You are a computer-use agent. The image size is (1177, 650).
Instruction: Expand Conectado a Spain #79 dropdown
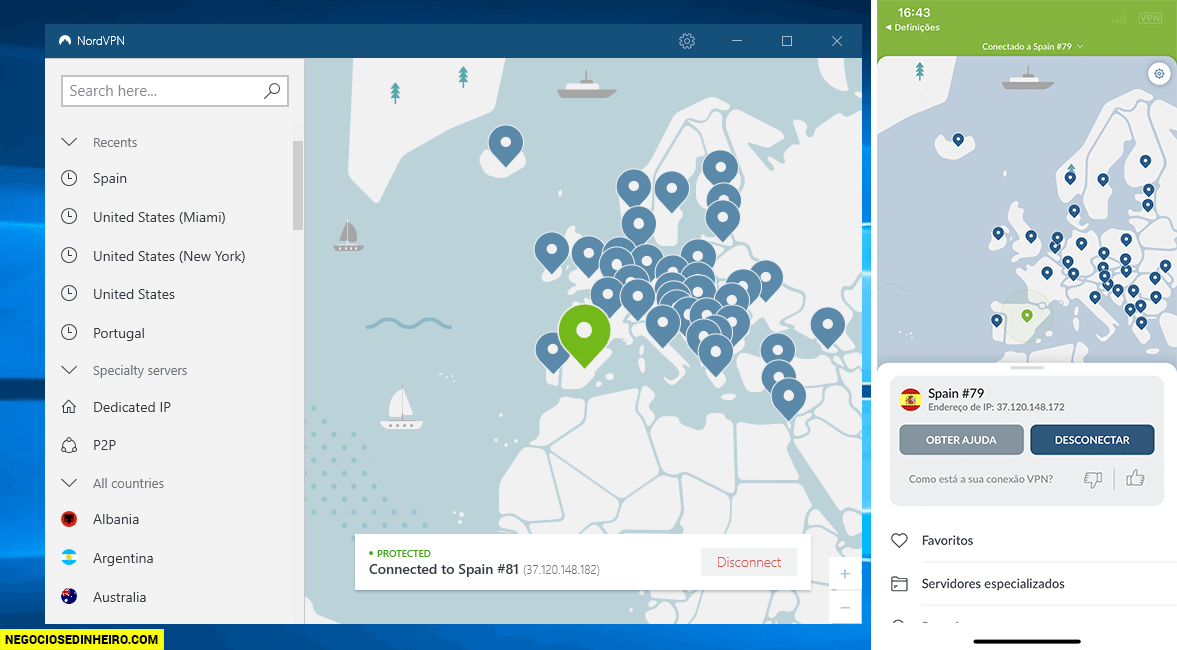point(1032,47)
